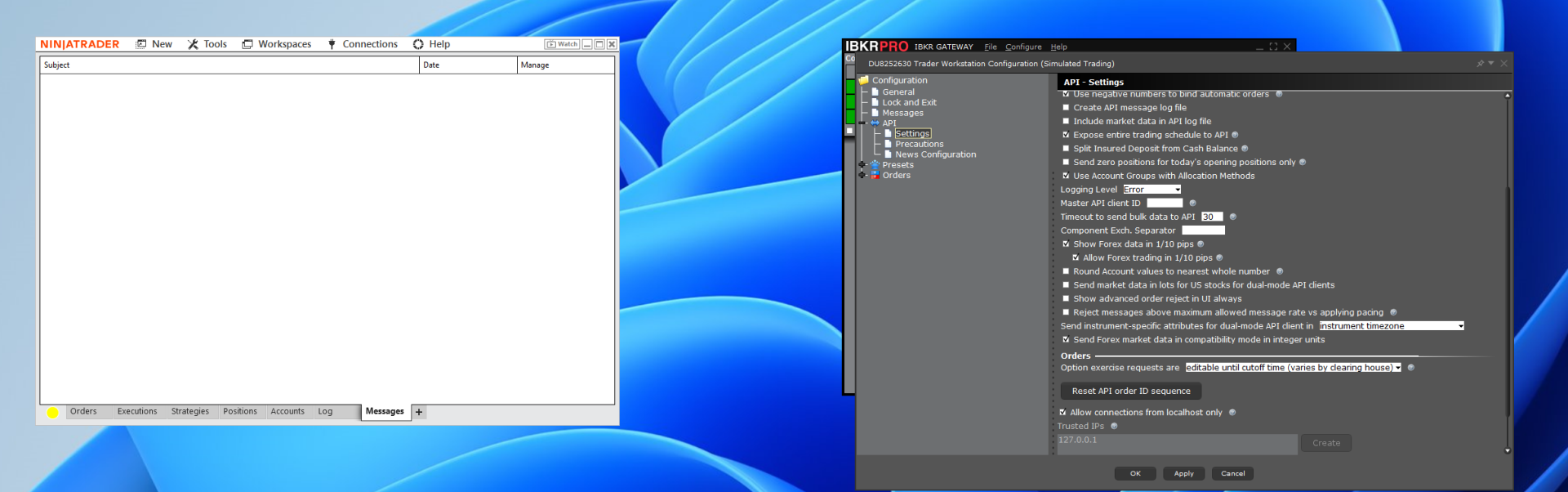This screenshot has width=1568, height=492.
Task: Uncheck Expose entire trading schedule to API
Action: [x=1066, y=135]
